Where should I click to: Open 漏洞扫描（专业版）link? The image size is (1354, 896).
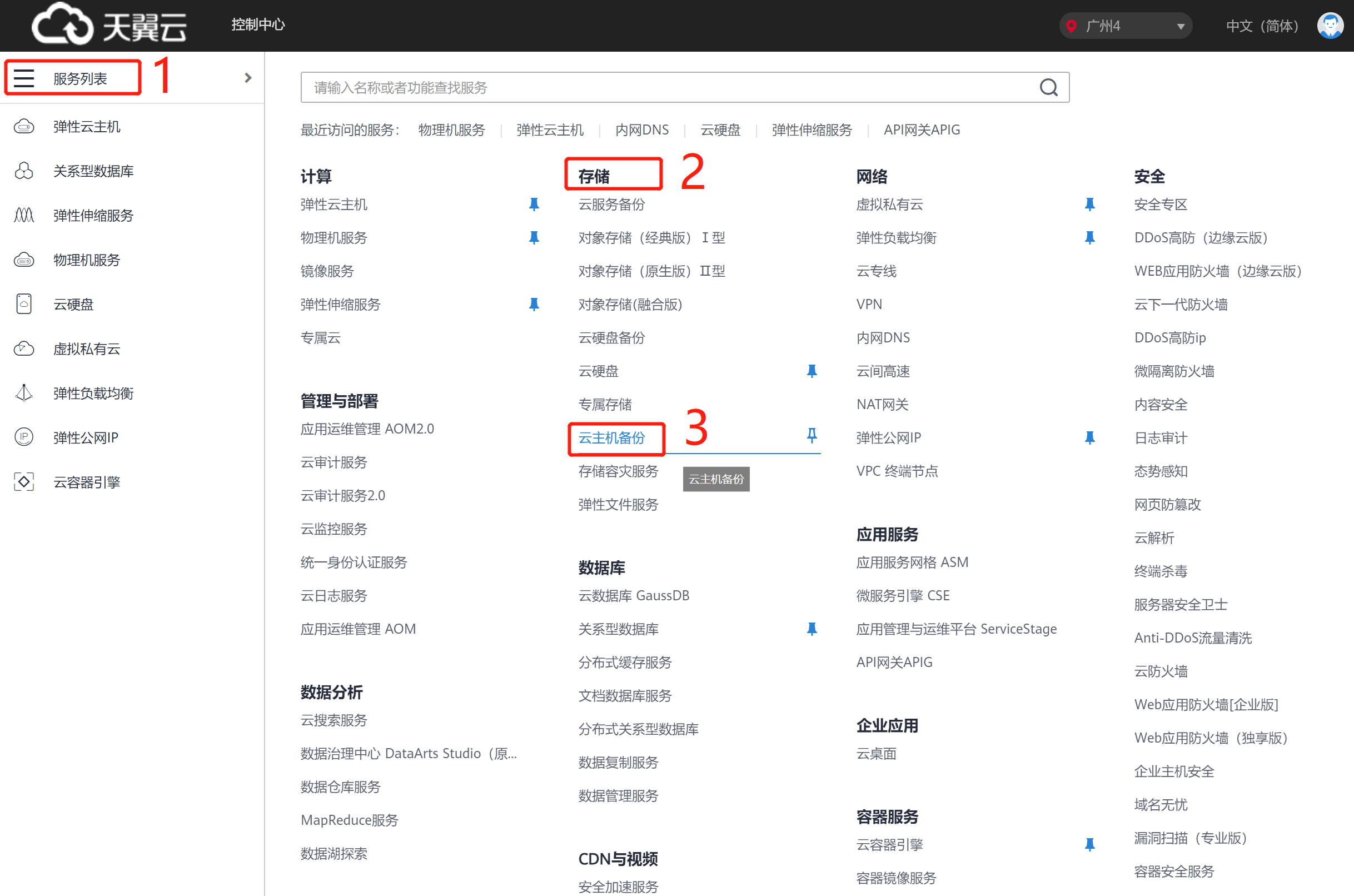(1191, 838)
